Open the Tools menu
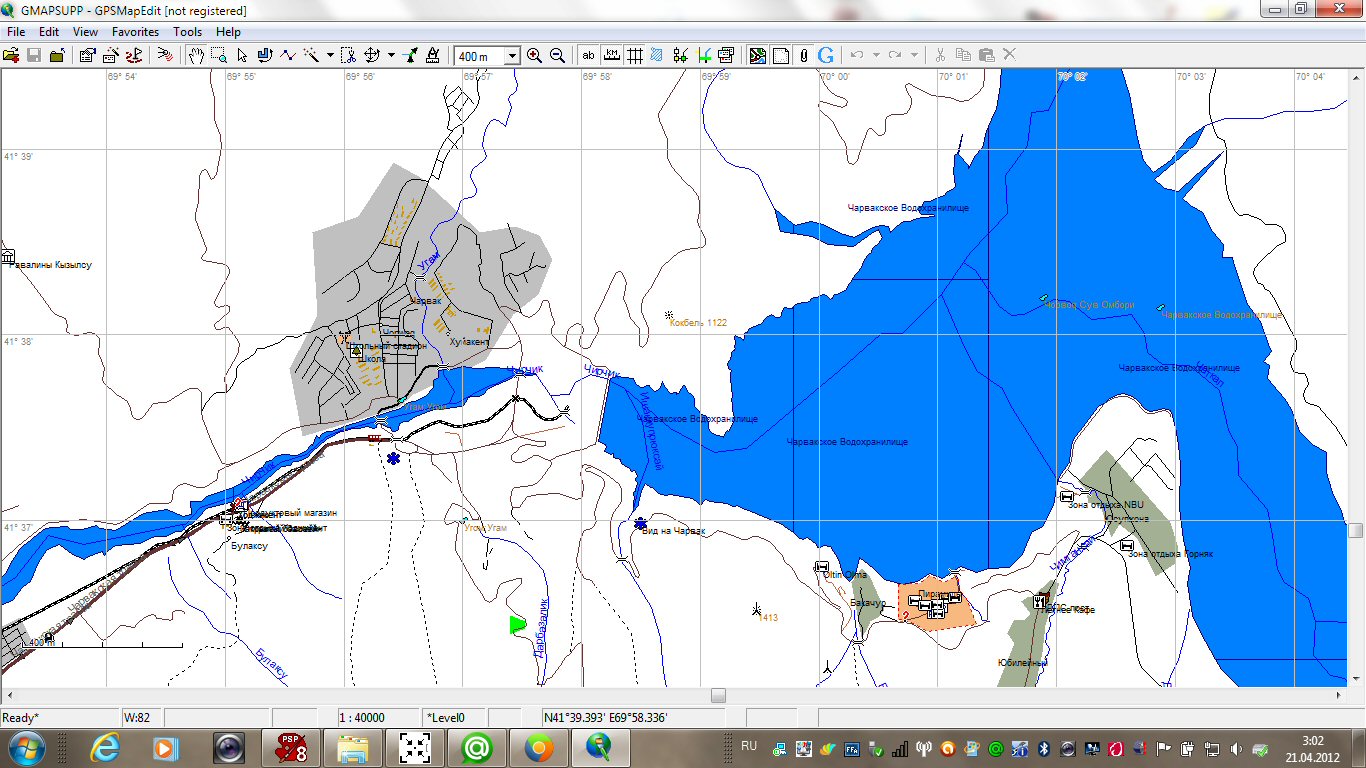 pos(187,32)
